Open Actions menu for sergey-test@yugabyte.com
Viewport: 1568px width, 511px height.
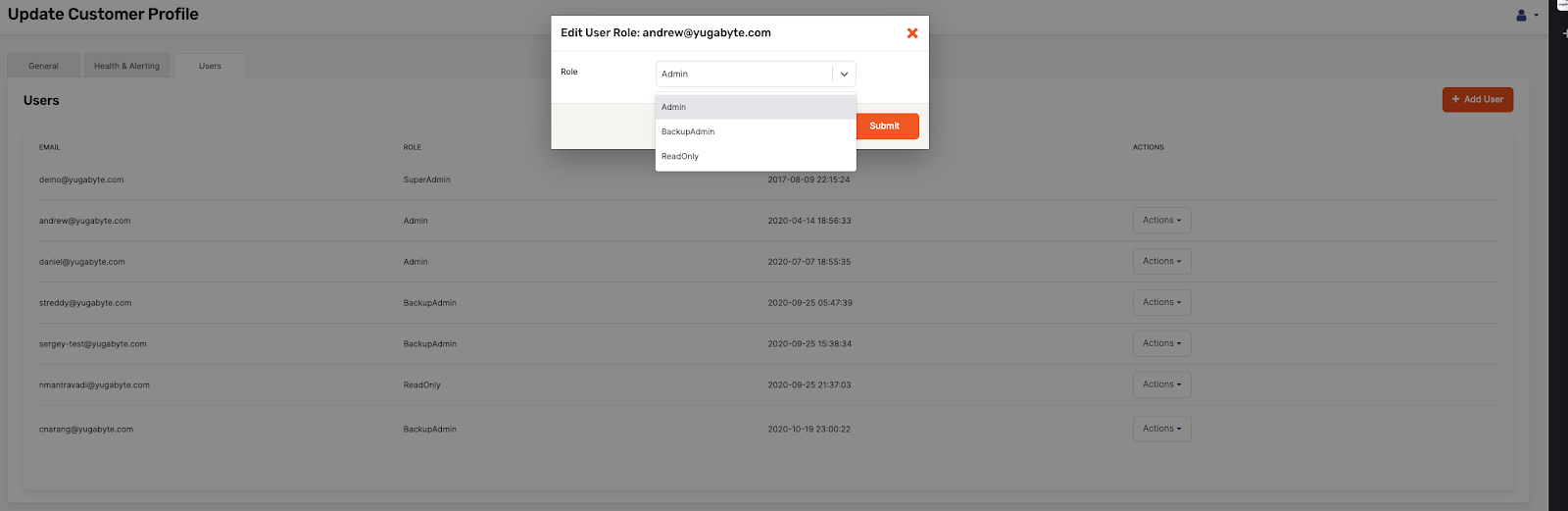tap(1162, 344)
